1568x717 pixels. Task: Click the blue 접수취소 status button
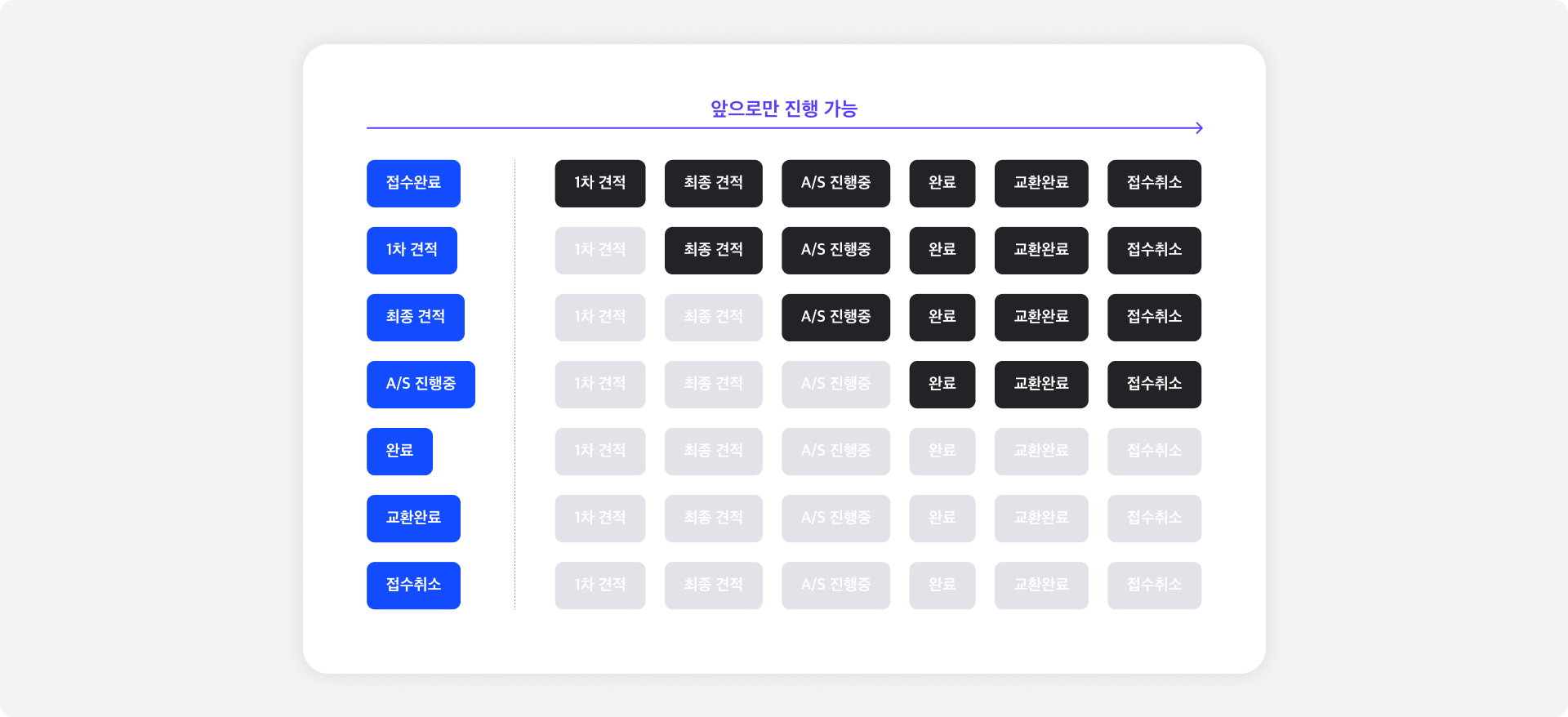click(413, 586)
